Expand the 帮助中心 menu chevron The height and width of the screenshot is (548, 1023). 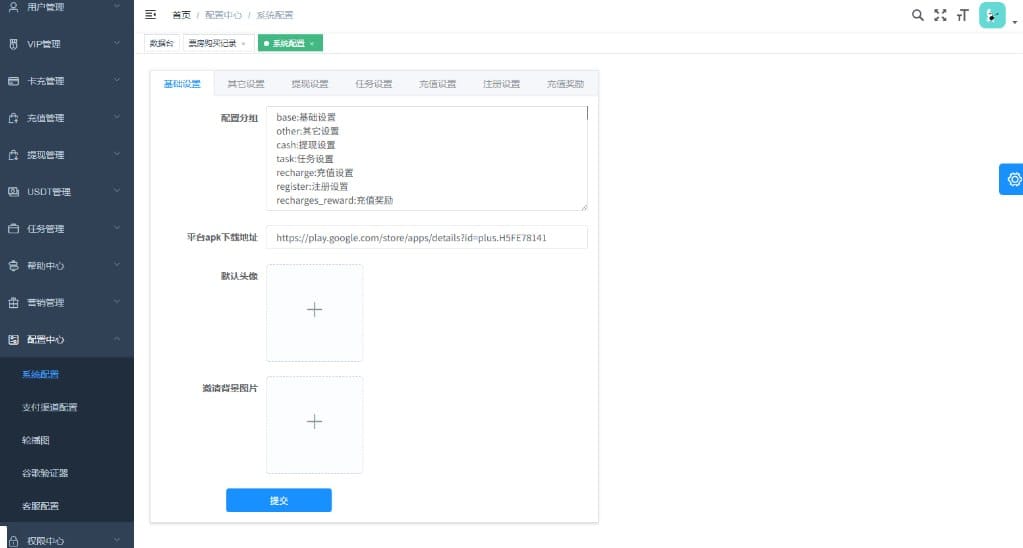point(117,264)
